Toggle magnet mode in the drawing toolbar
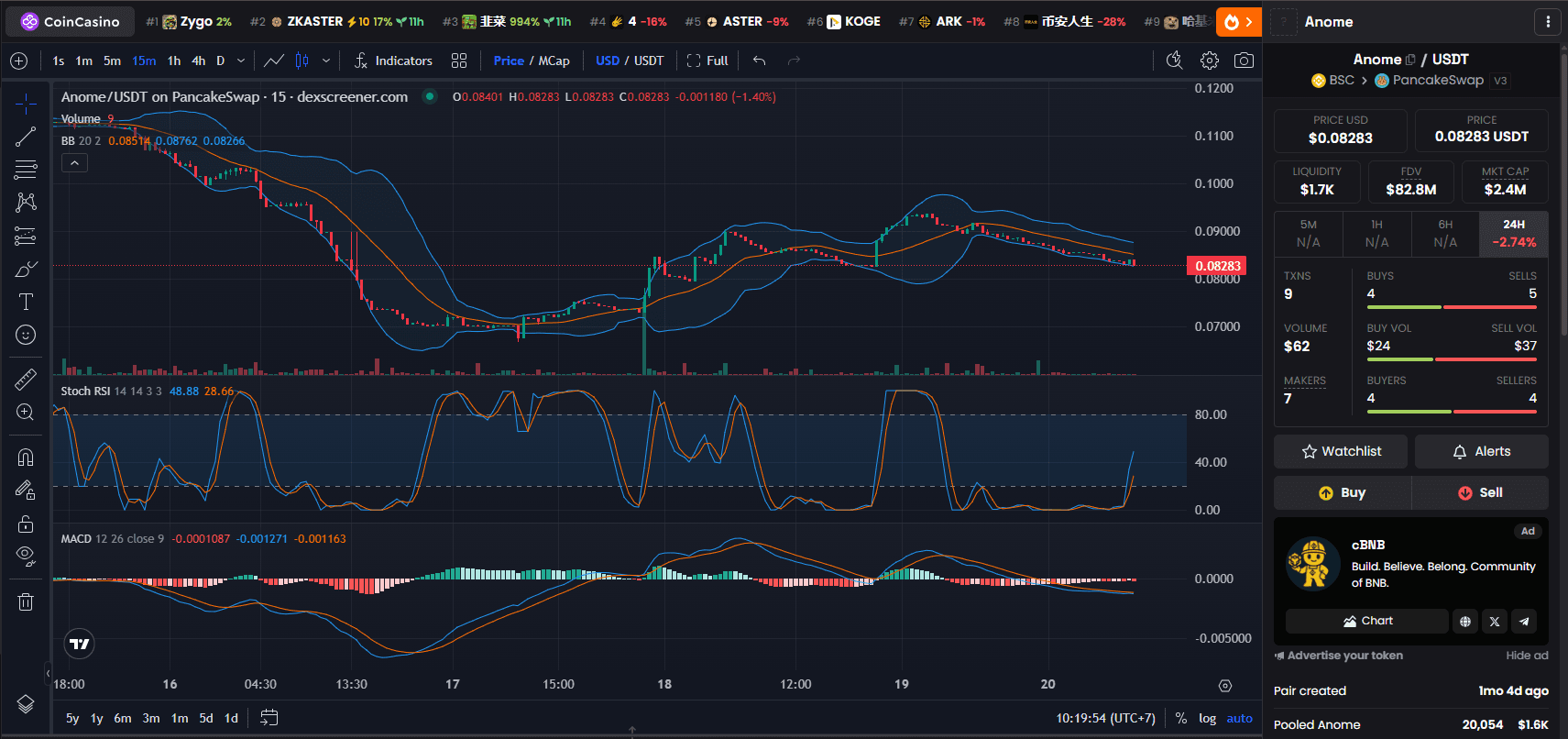The height and width of the screenshot is (739, 1568). tap(26, 457)
